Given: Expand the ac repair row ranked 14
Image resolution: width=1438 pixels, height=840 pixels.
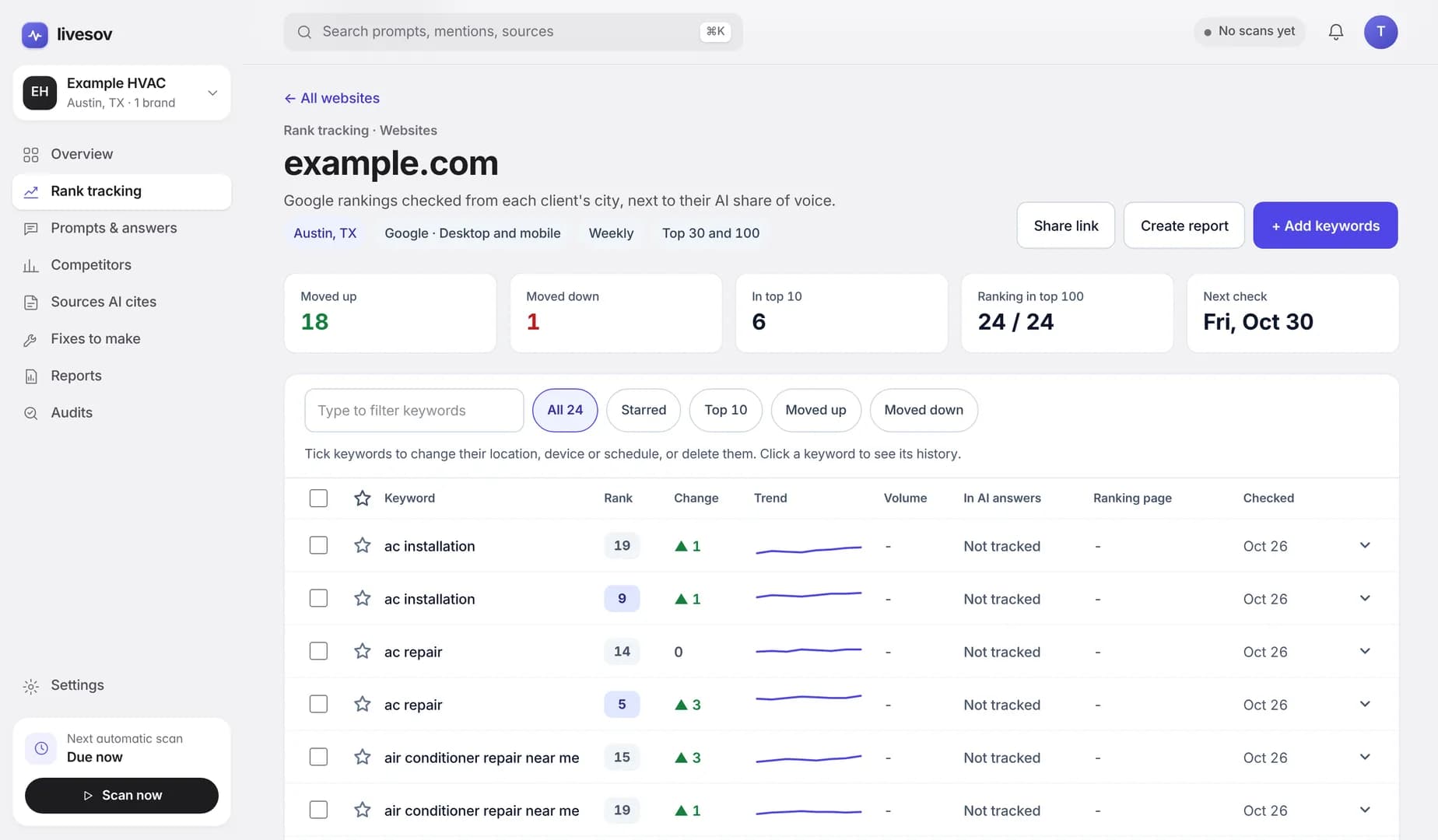Looking at the screenshot, I should pyautogui.click(x=1365, y=651).
